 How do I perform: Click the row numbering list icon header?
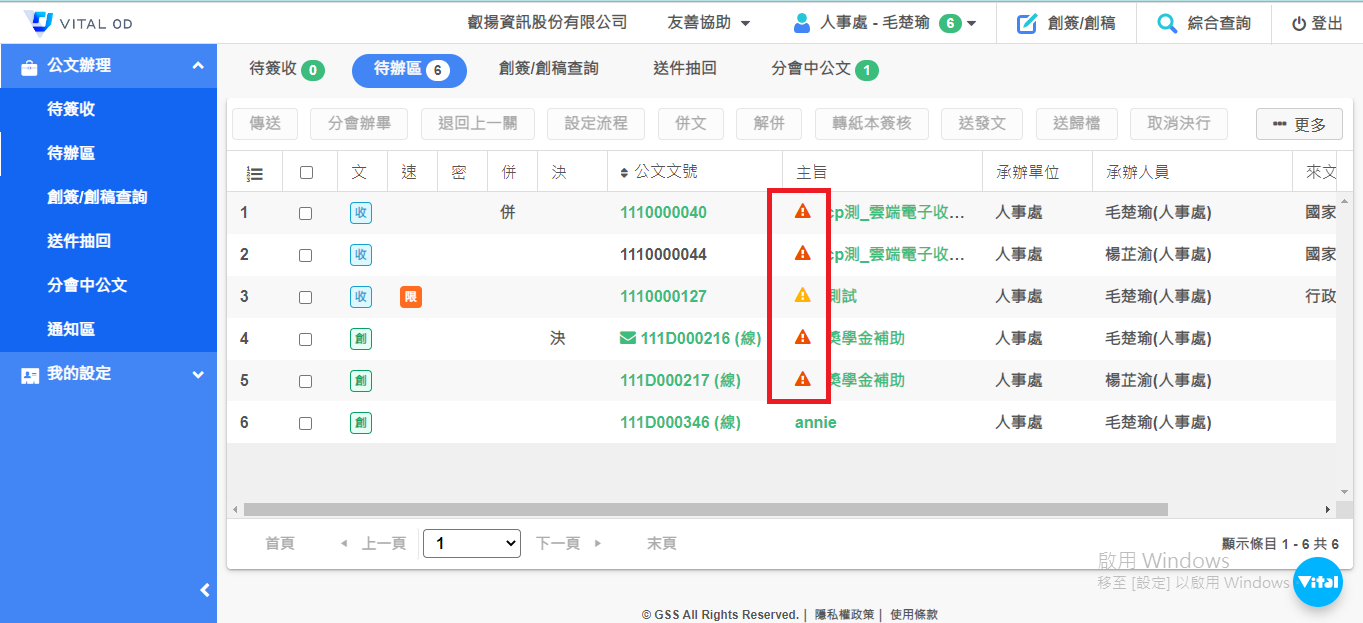point(255,173)
